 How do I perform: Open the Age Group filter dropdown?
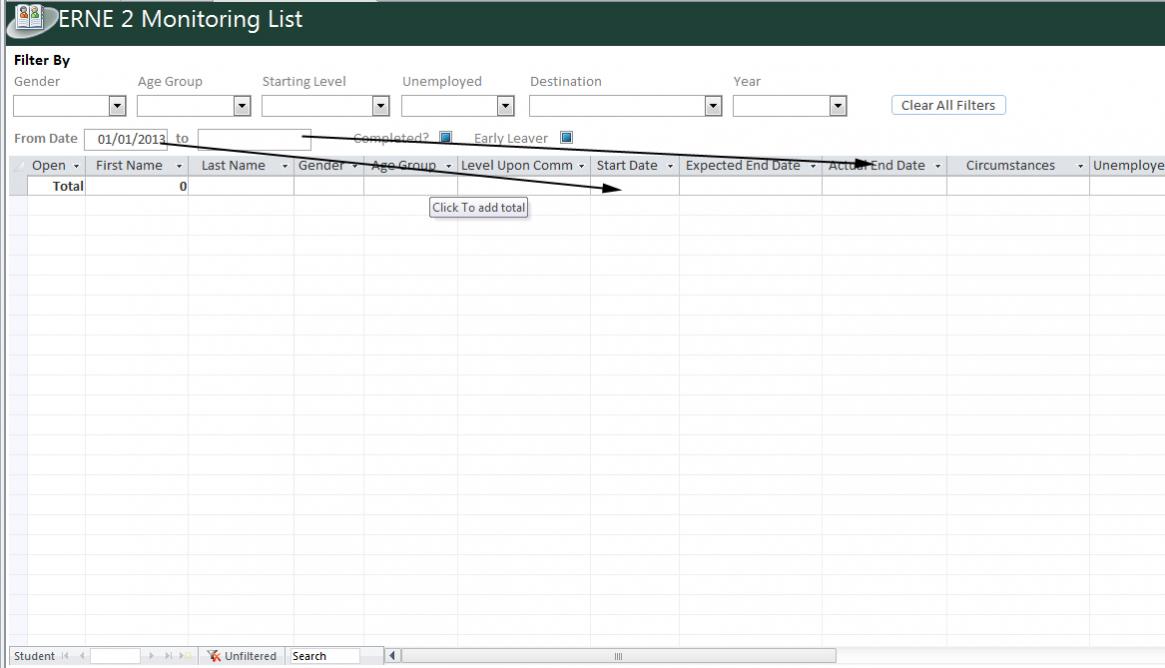pos(242,106)
